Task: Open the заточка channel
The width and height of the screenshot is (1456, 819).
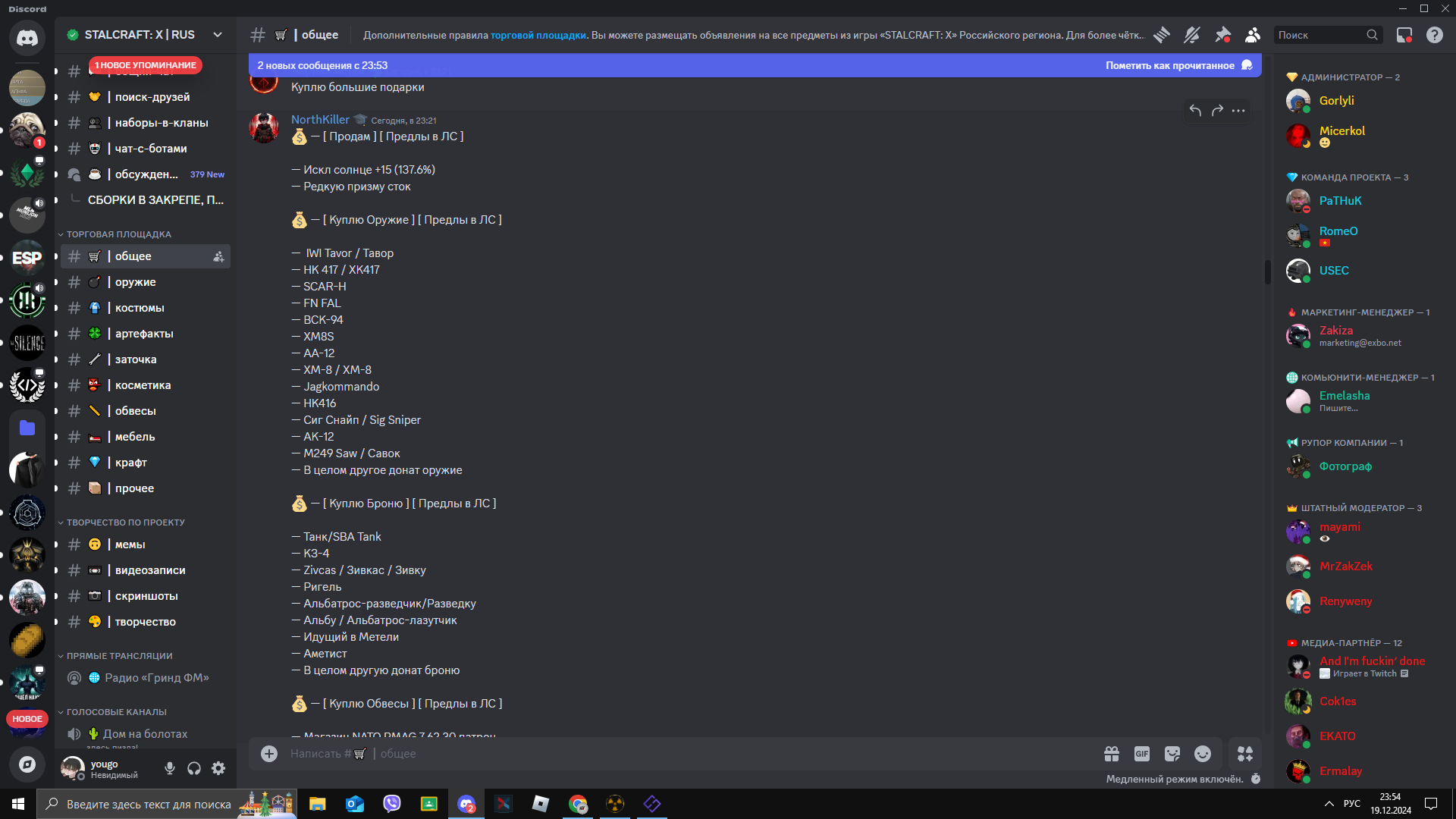Action: click(146, 359)
